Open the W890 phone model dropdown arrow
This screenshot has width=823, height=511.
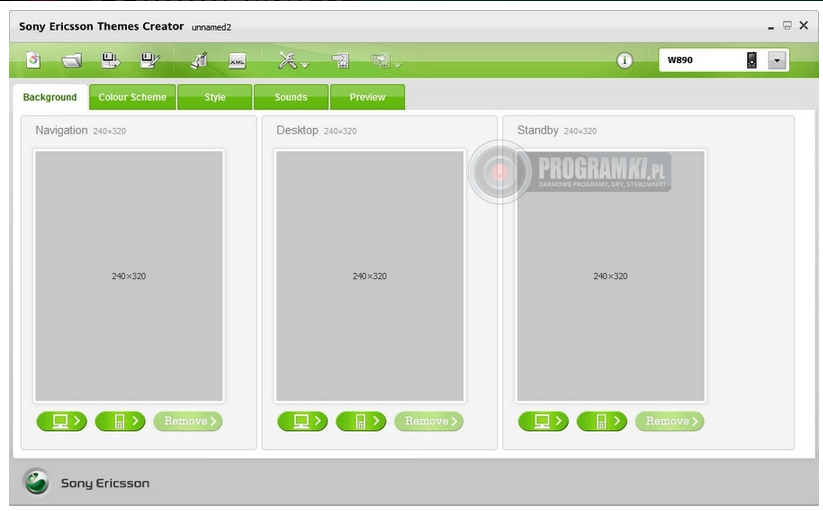coord(777,60)
